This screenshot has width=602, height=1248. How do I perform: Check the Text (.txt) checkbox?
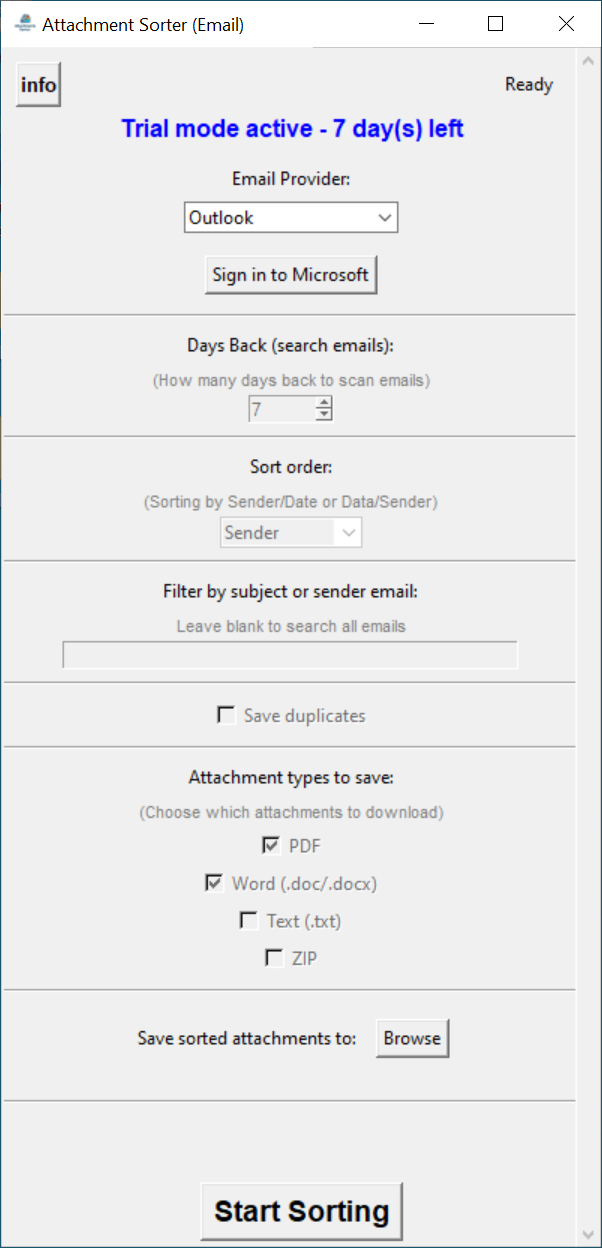[249, 921]
